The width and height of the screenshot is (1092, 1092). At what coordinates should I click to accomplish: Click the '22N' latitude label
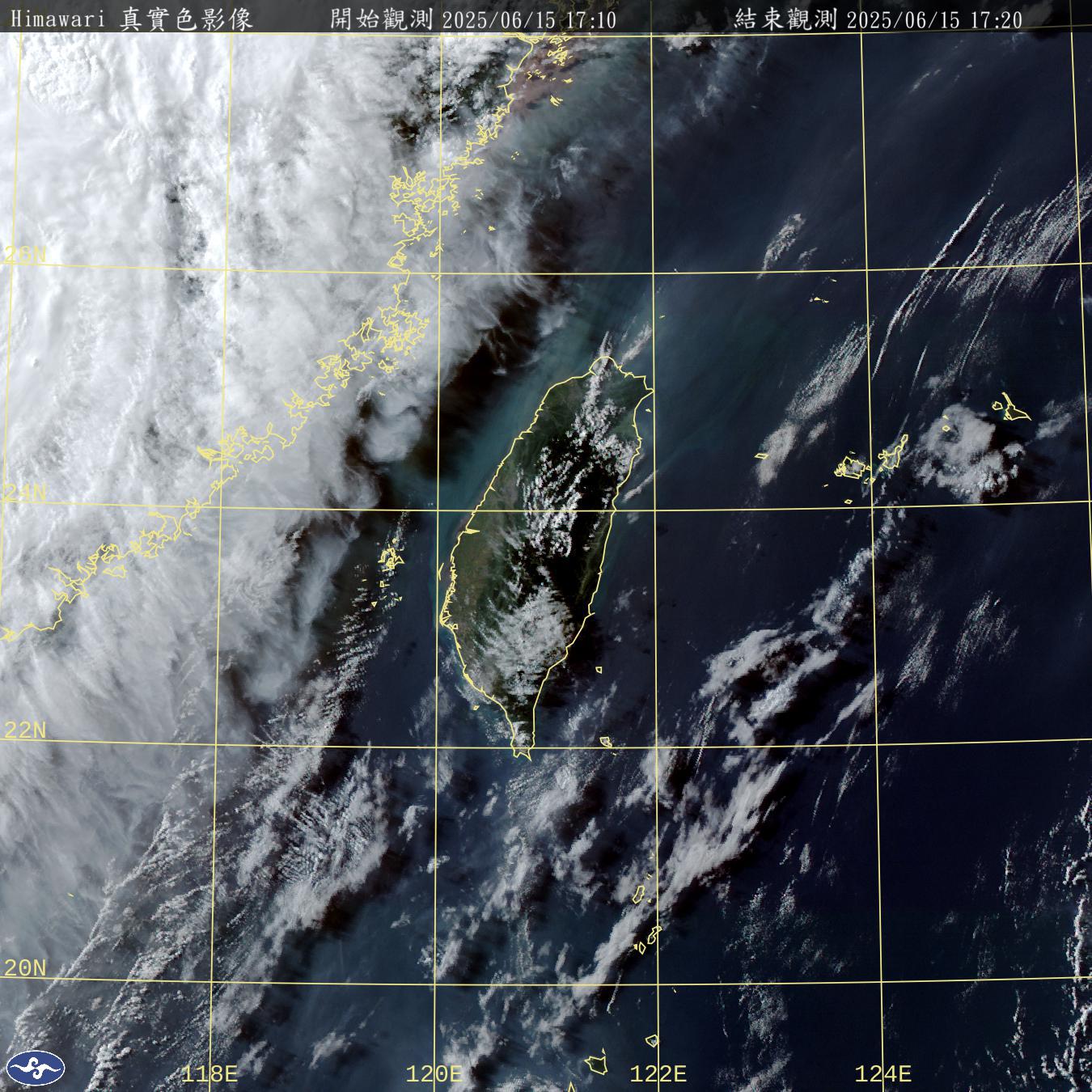click(26, 730)
